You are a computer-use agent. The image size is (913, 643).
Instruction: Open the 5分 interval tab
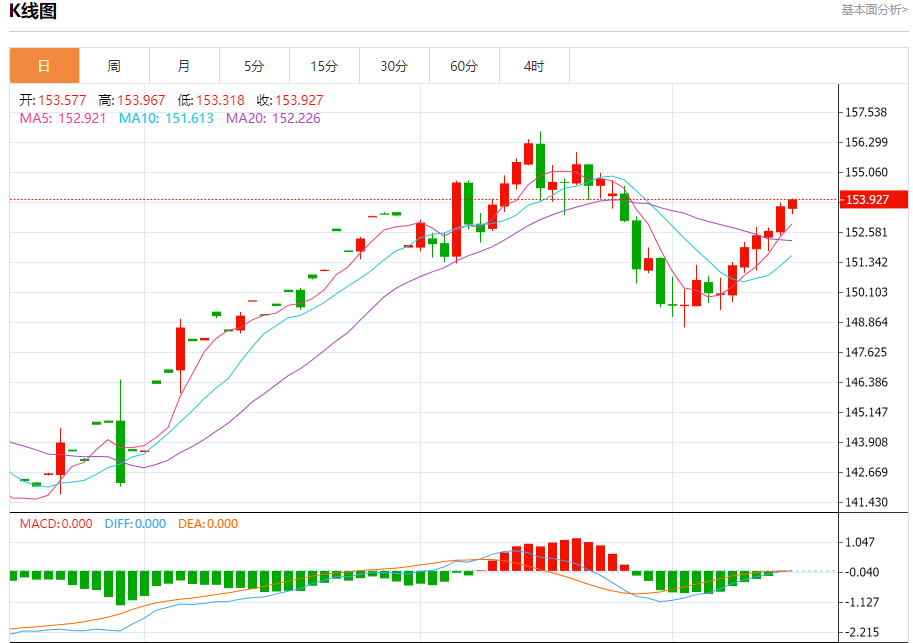pyautogui.click(x=254, y=66)
